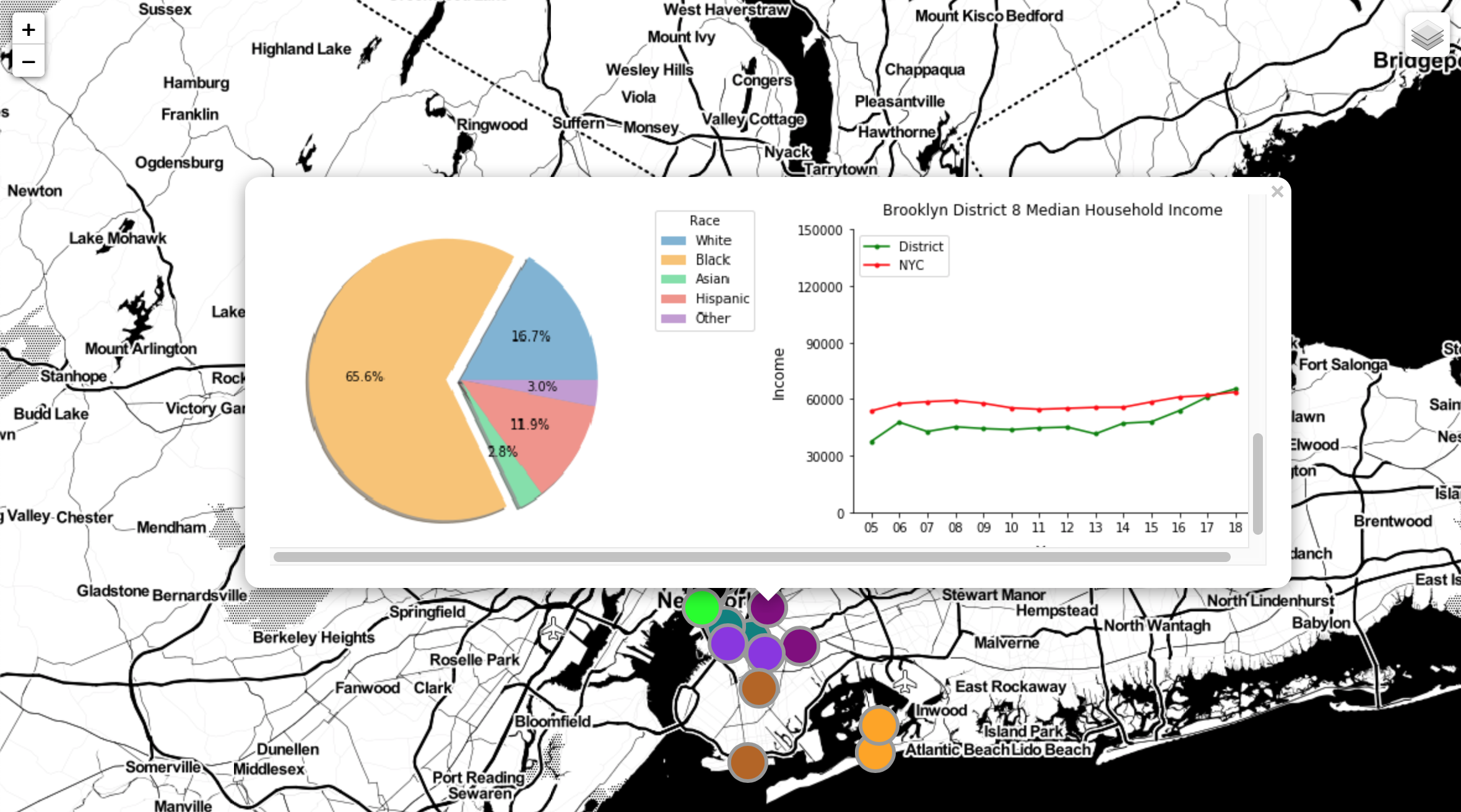Click the Tarrytown map label

[840, 169]
